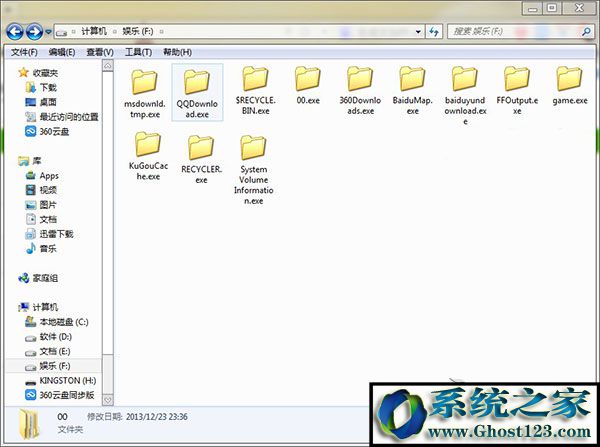
Task: Click the search magnifier icon
Action: 586,32
